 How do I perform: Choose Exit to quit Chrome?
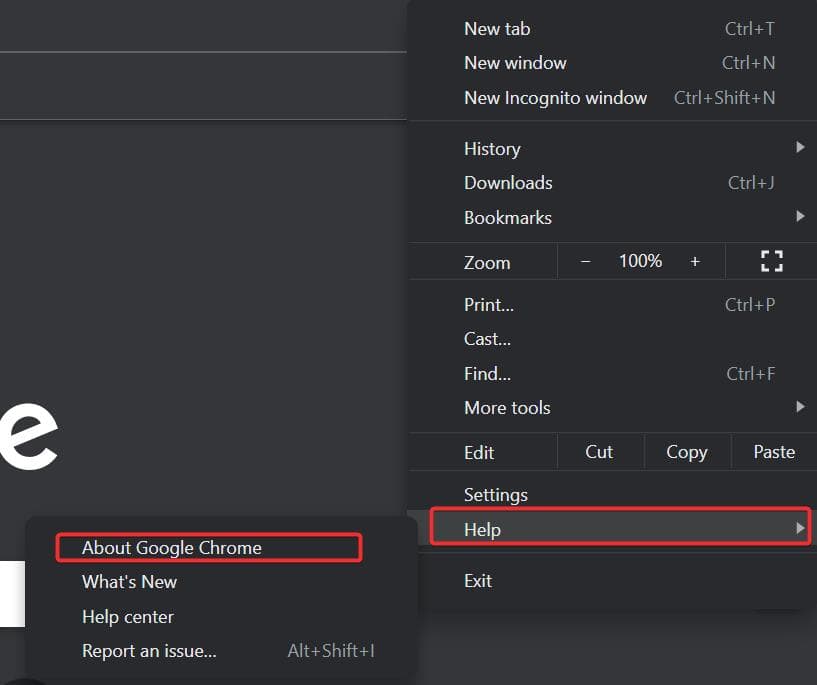click(x=612, y=581)
